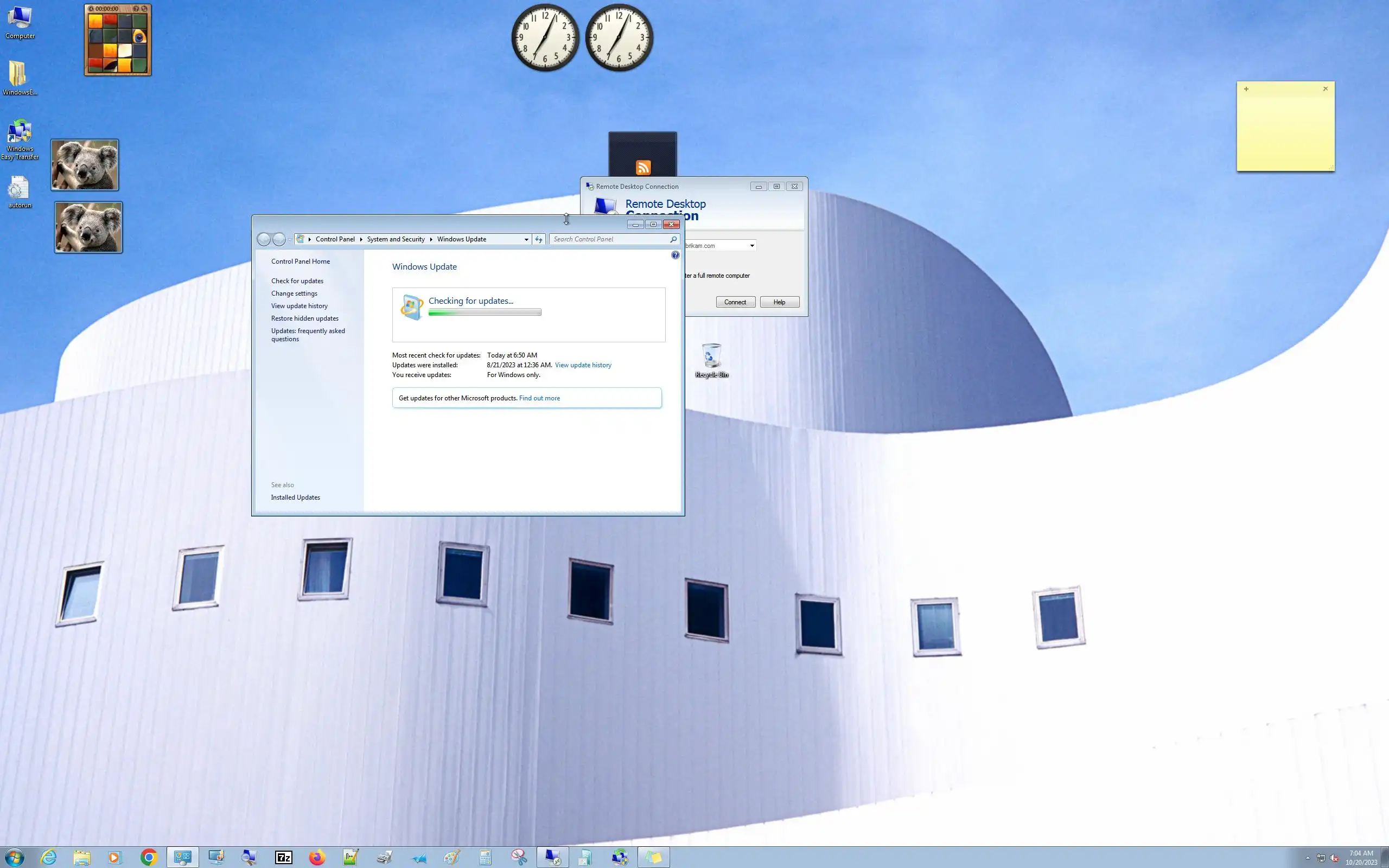
Task: Open the Remote Desktop computer name dropdown
Action: coord(752,246)
